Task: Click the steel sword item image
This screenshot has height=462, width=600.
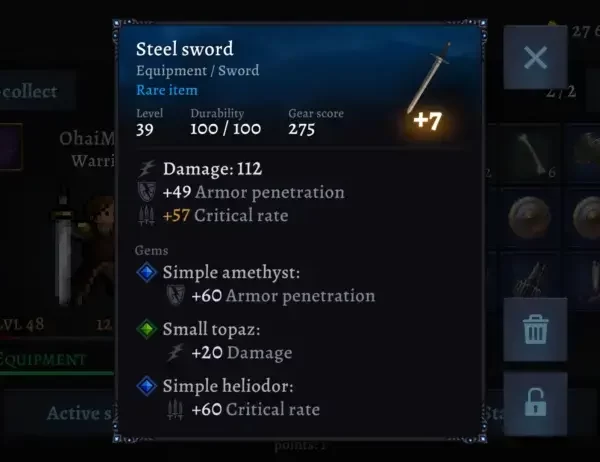Action: [x=429, y=77]
